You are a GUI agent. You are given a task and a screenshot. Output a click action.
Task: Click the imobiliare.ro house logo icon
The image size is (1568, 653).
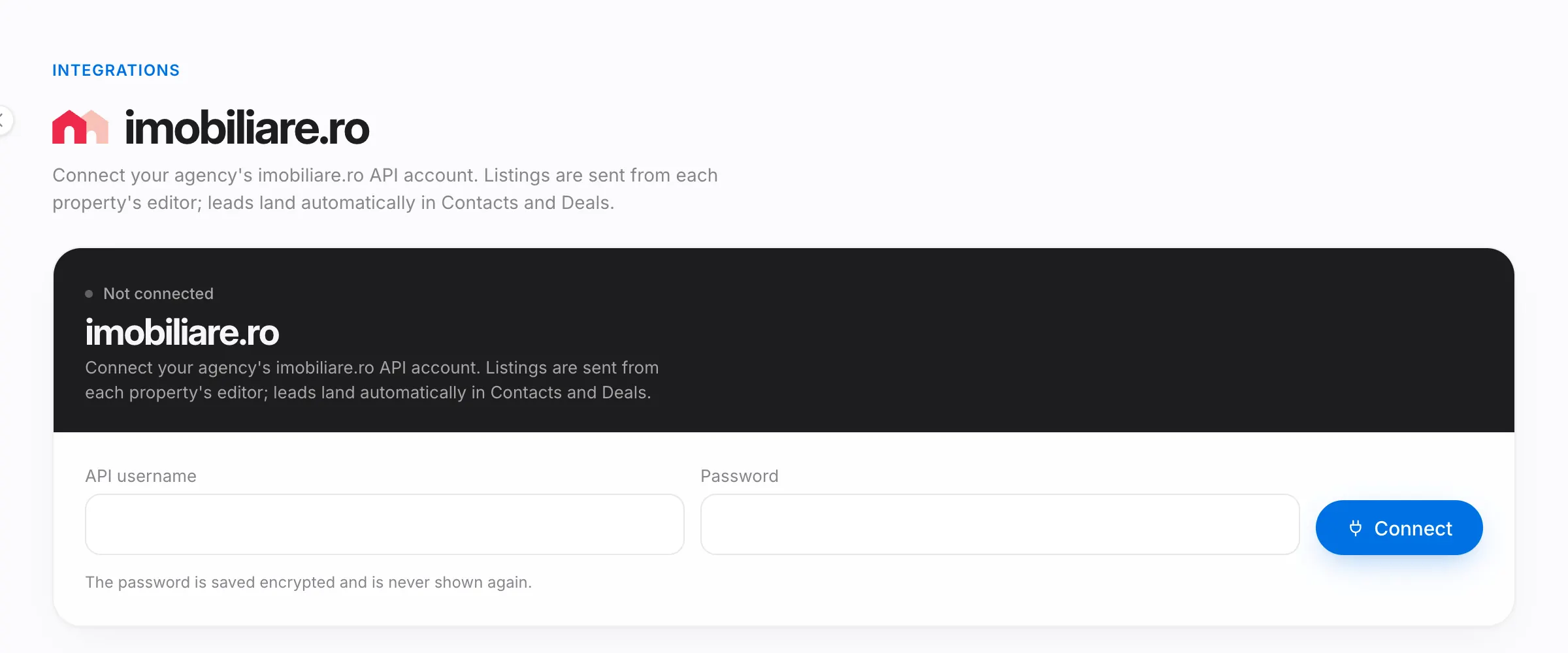[80, 127]
